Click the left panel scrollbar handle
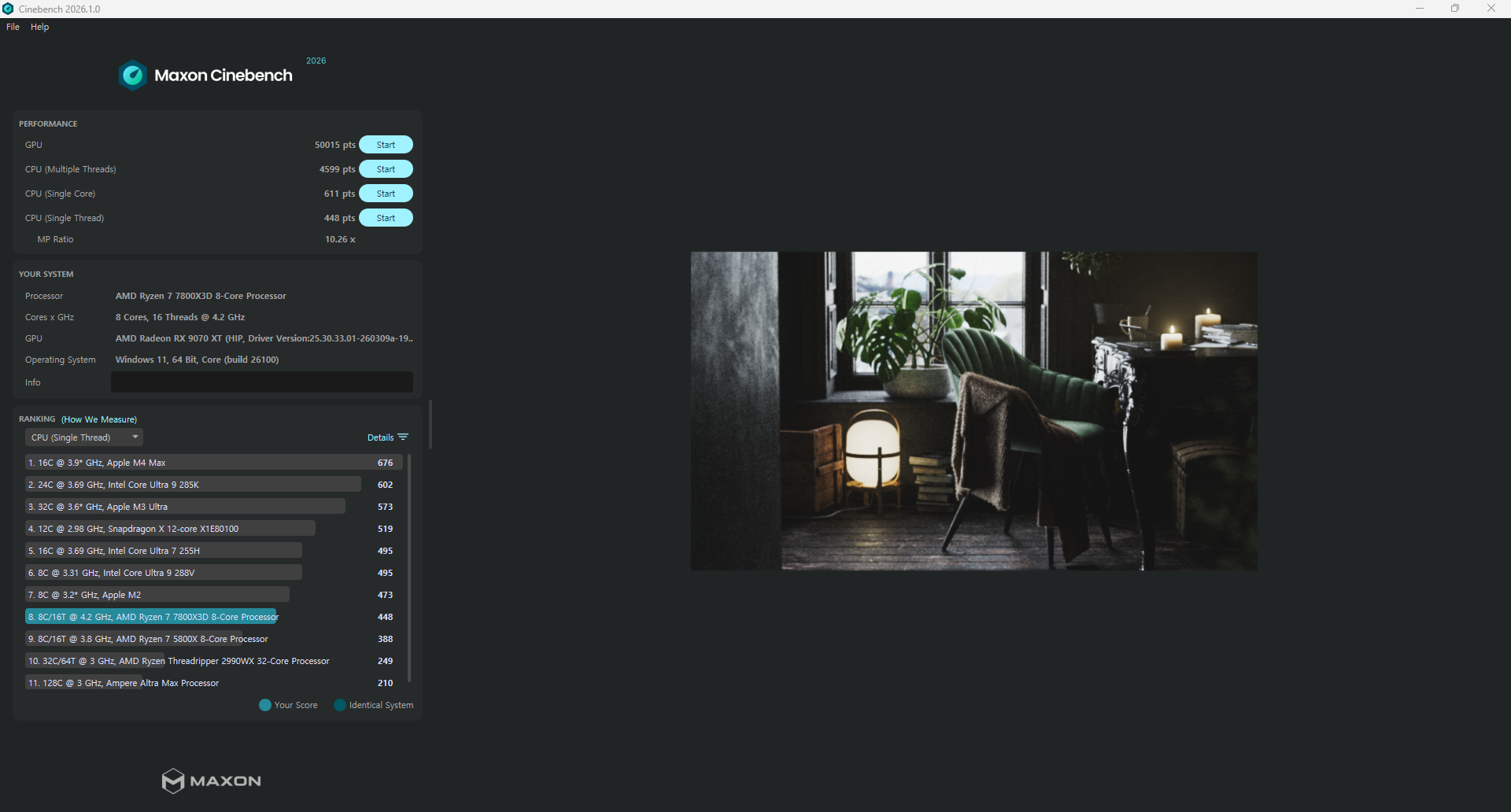Image resolution: width=1511 pixels, height=812 pixels. pos(430,424)
